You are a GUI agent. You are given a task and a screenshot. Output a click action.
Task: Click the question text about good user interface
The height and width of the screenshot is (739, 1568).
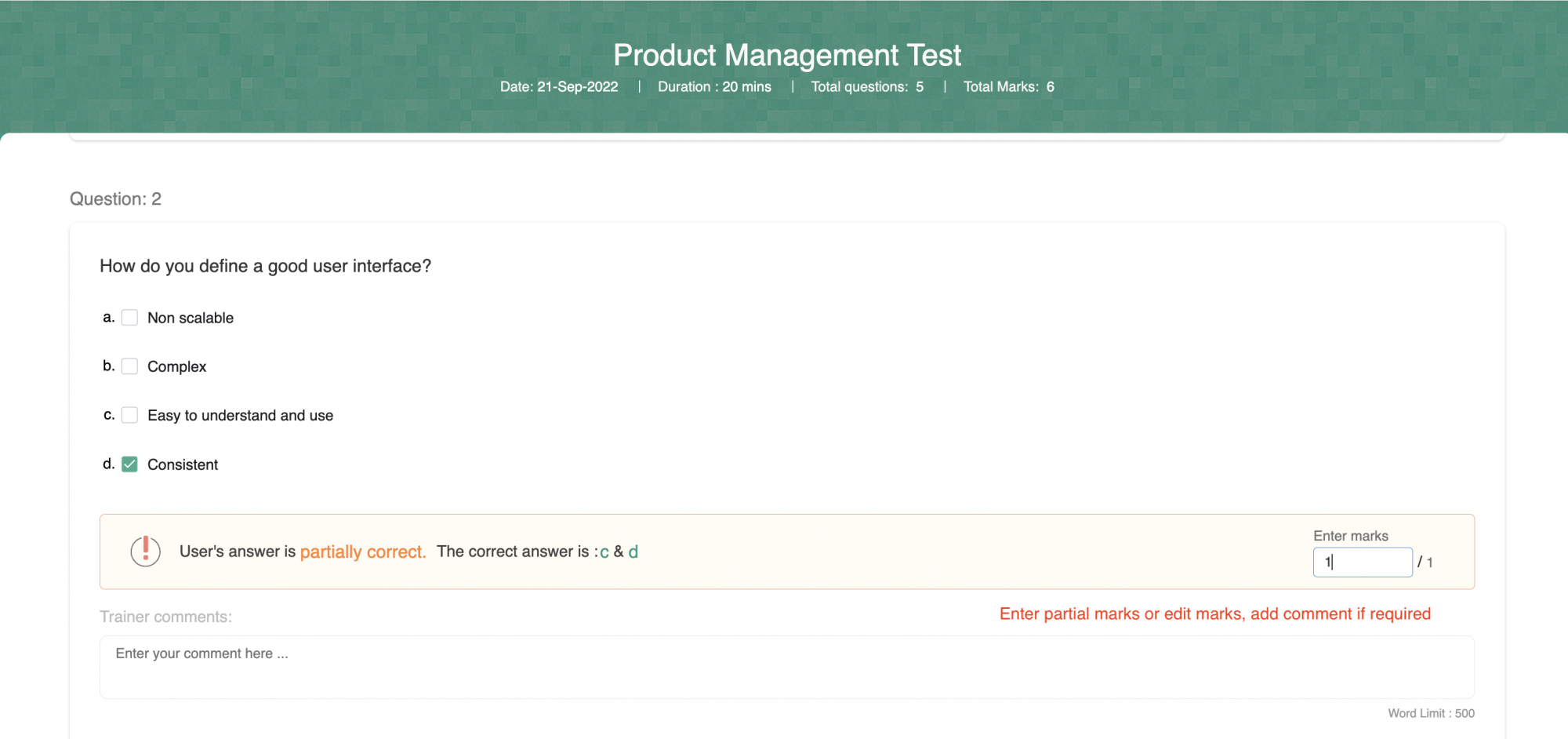(x=265, y=267)
